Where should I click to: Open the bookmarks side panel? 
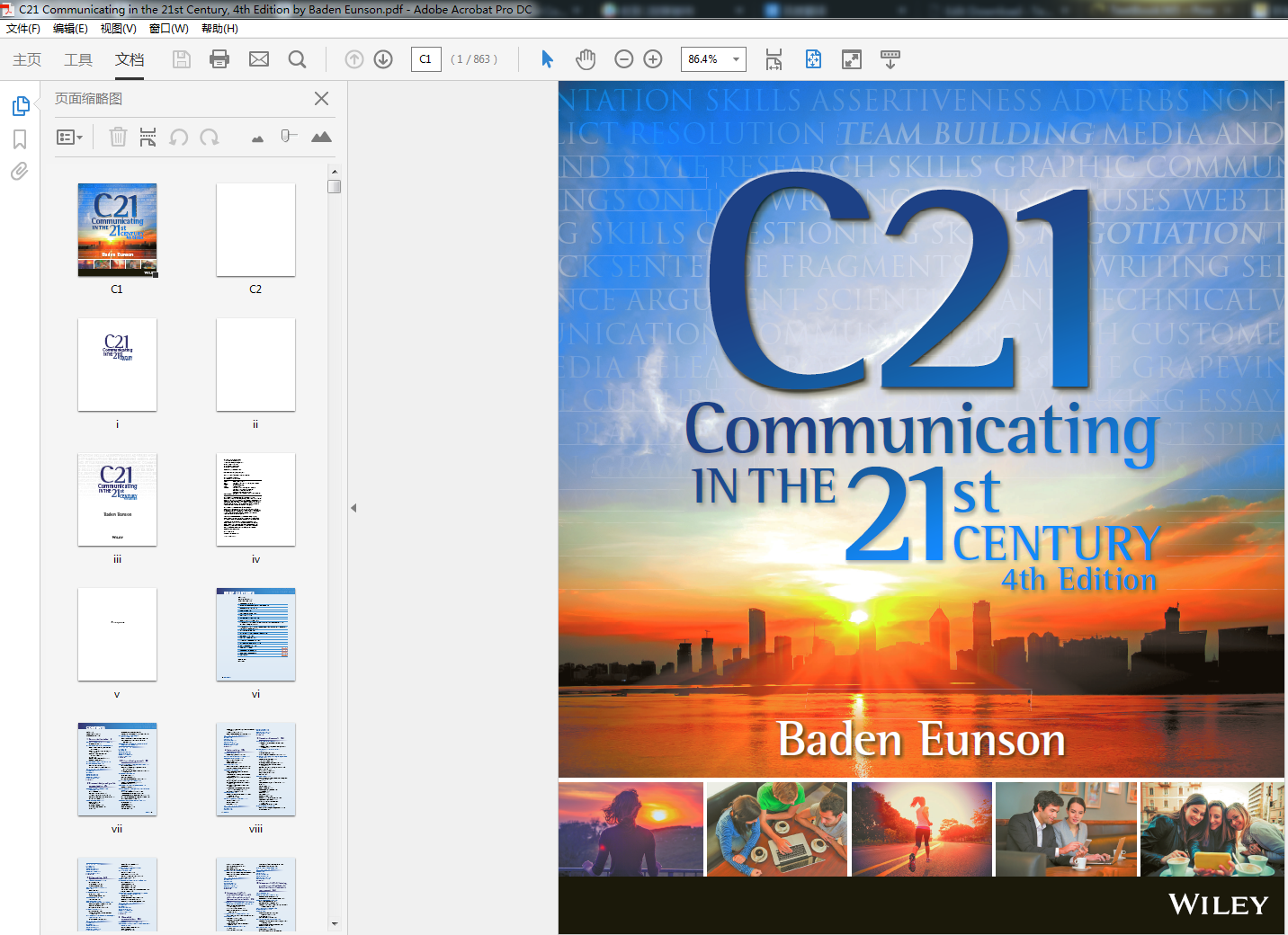[x=20, y=139]
